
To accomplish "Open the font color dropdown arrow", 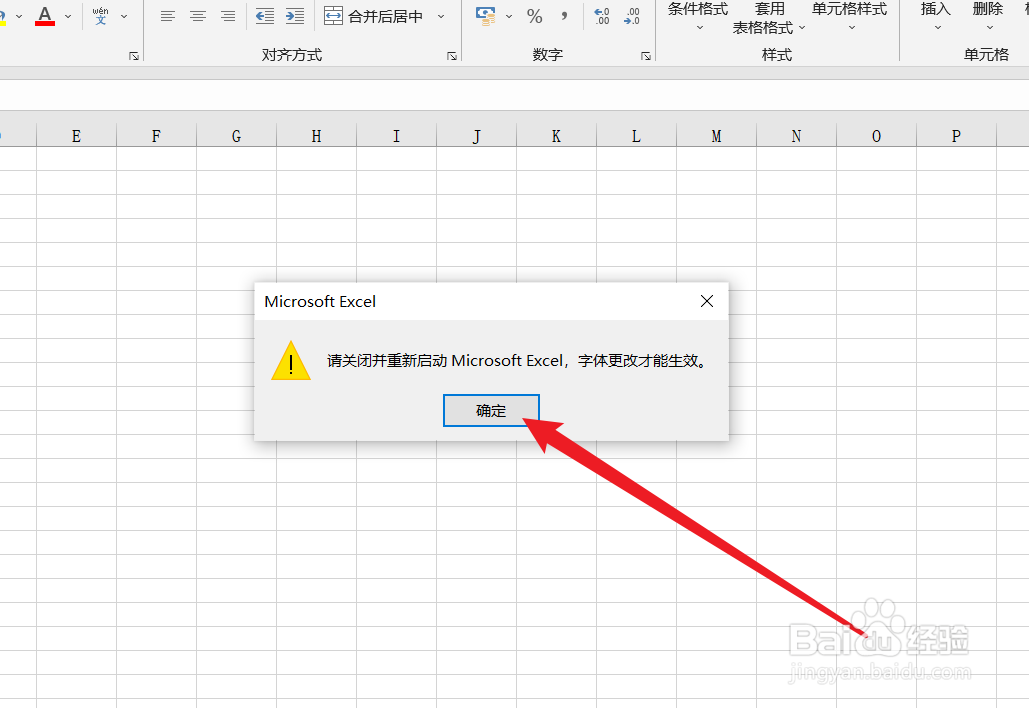I will pyautogui.click(x=68, y=16).
